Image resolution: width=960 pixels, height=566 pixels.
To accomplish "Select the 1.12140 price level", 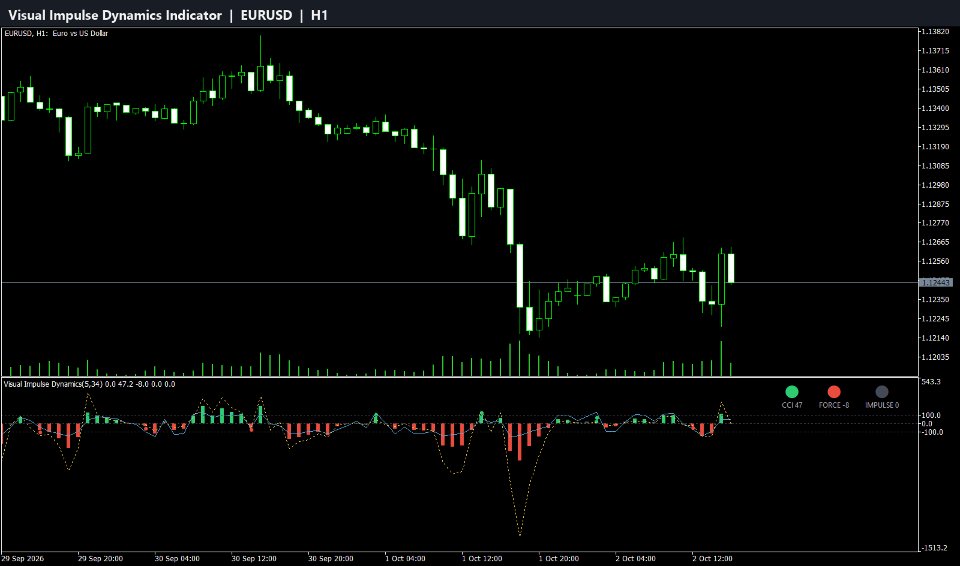I will point(936,338).
